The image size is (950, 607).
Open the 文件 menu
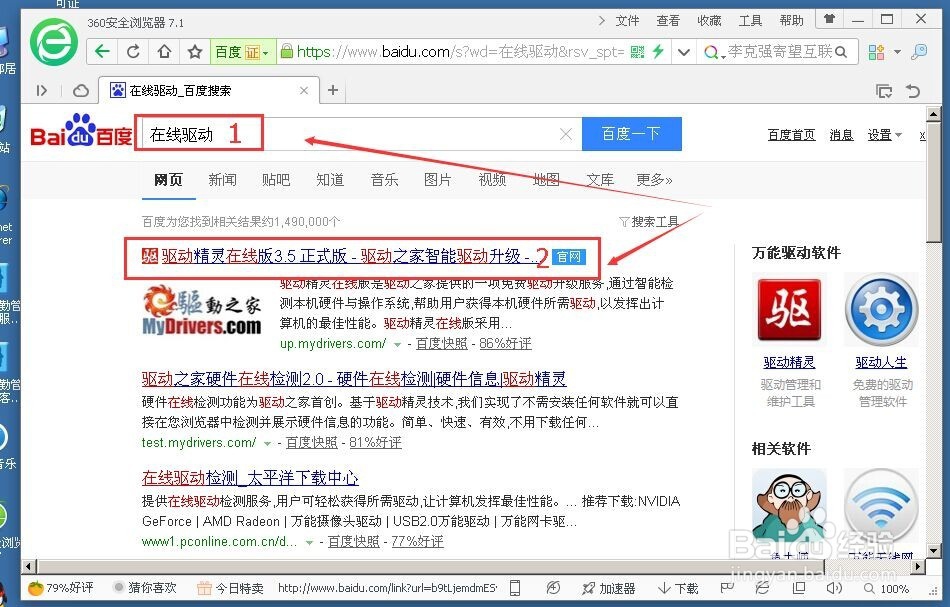click(x=627, y=21)
